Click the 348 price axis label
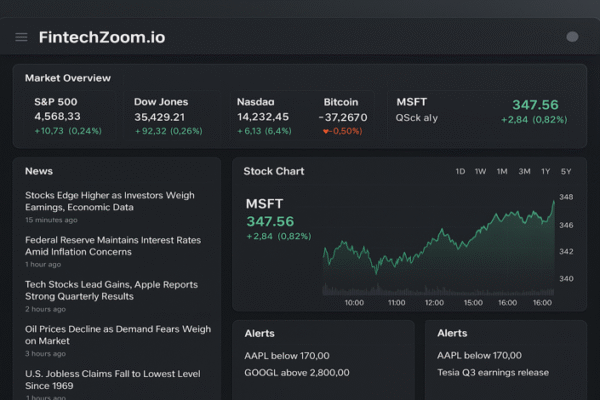This screenshot has width=600, height=400. click(x=566, y=197)
